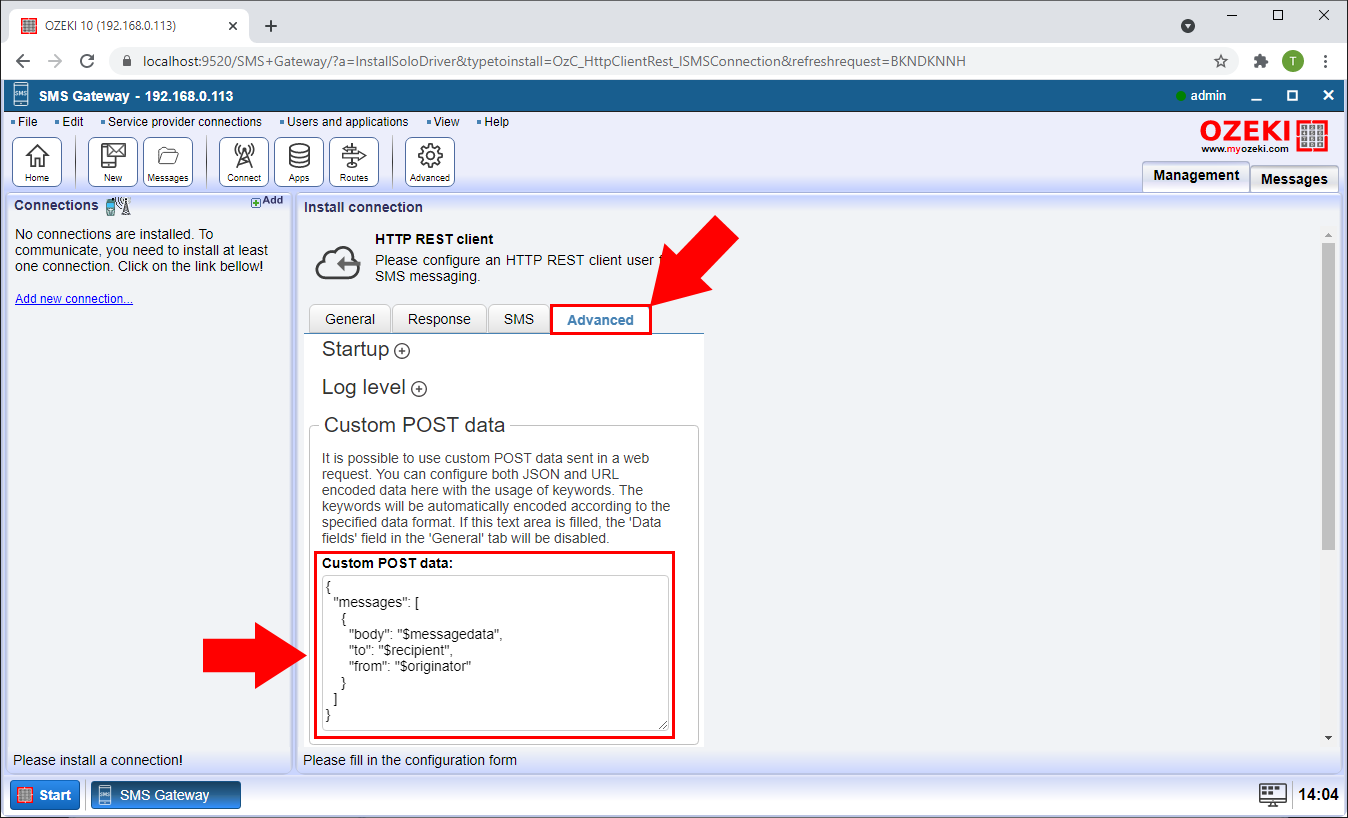Open the Routes signpost toolbar icon
Screen dimensions: 1348x818
(354, 162)
